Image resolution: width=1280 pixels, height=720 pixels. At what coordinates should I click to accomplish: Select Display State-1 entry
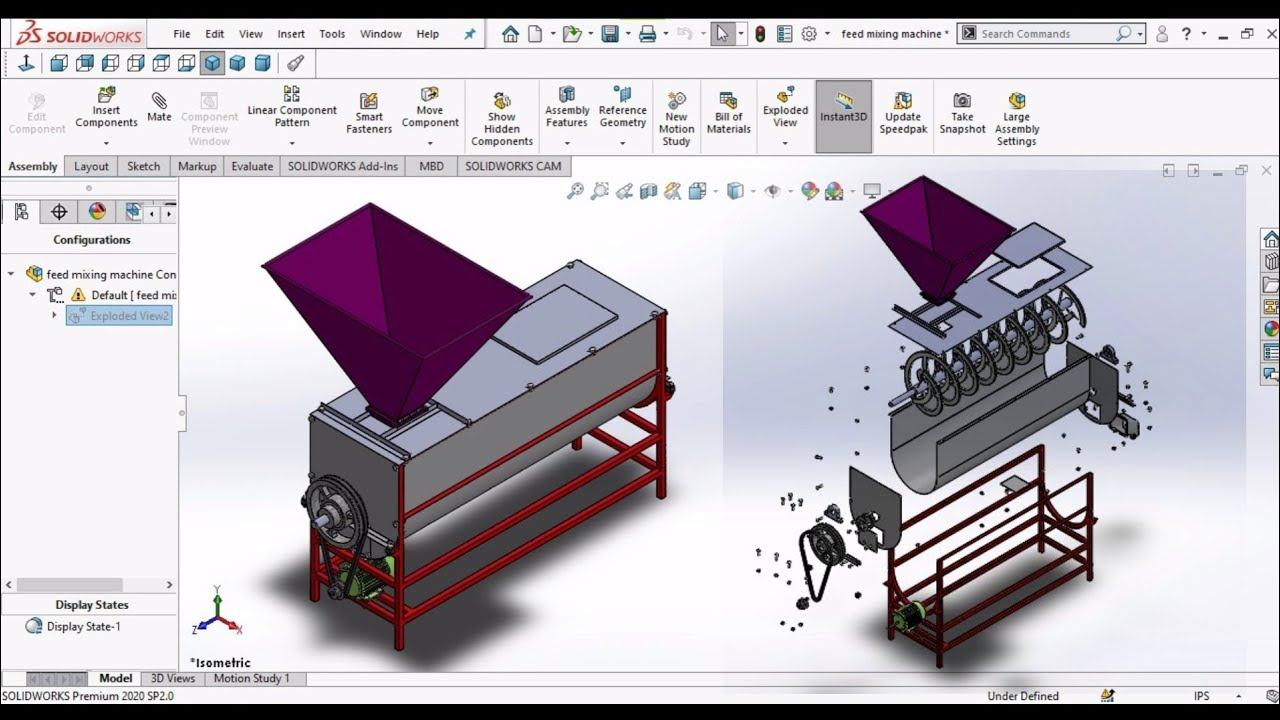73,627
